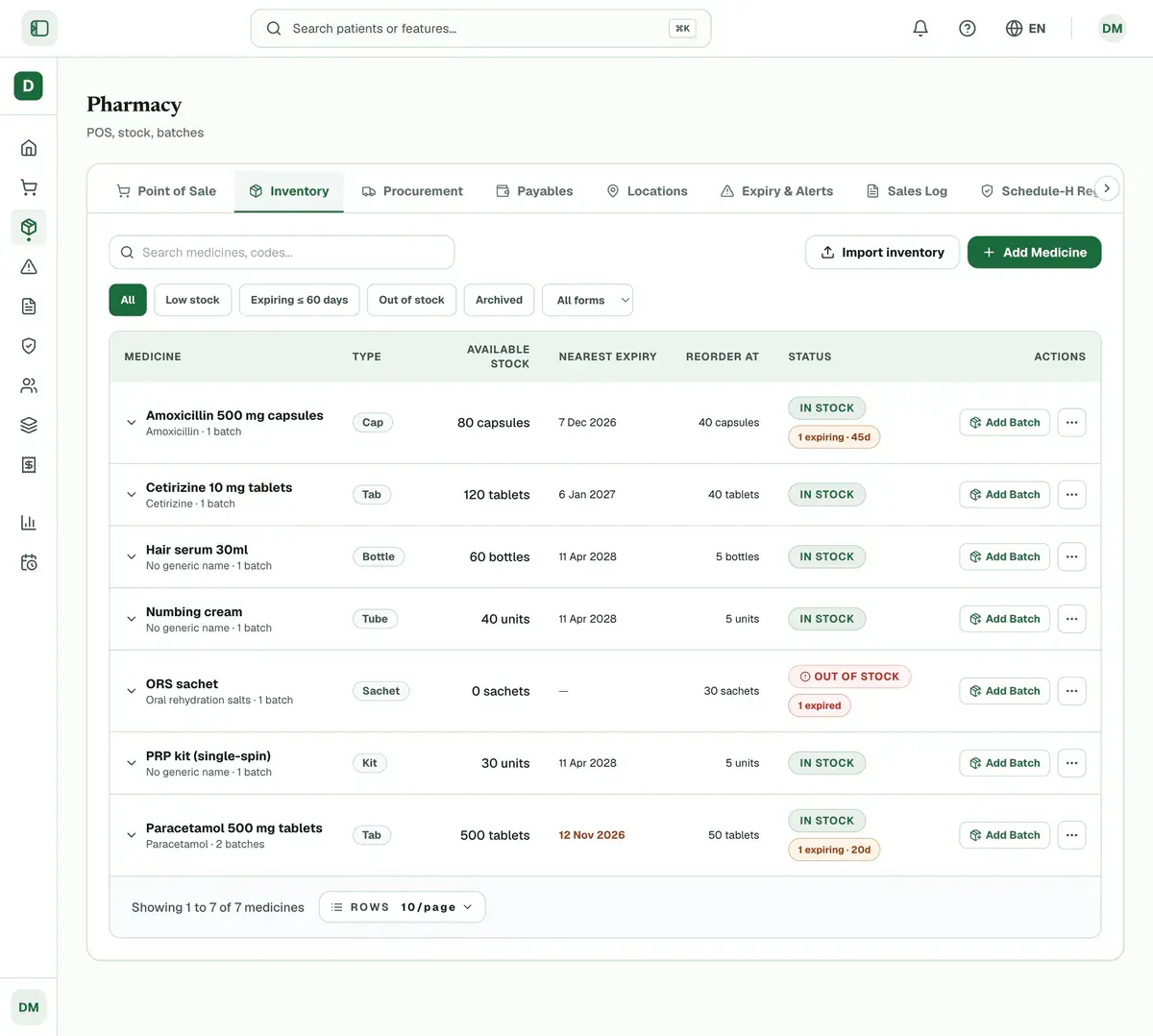Open more actions for ORS sachet
Viewport: 1153px width, 1036px height.
1072,691
